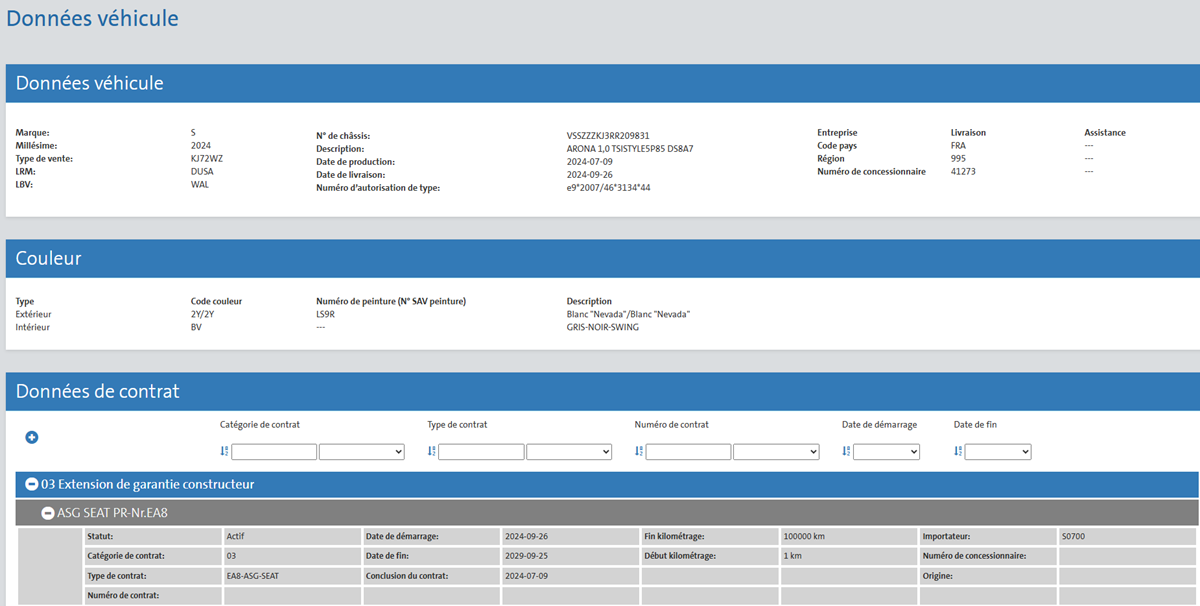Click the blue plus expand-all icon

[x=32, y=437]
